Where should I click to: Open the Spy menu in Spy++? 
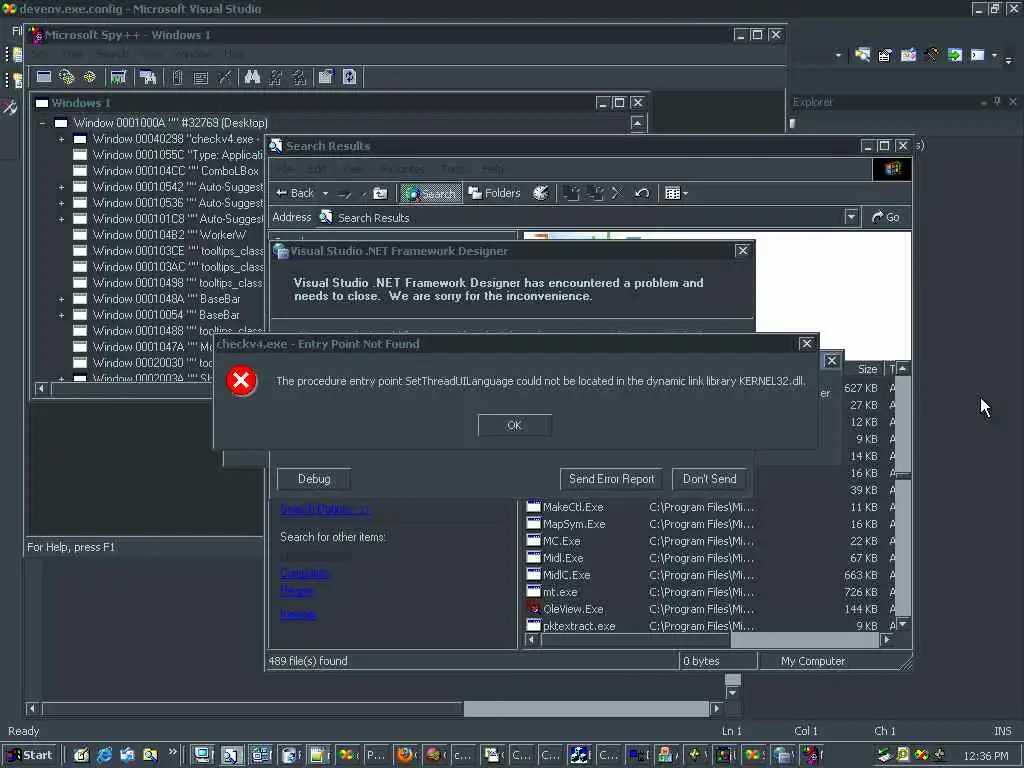(39, 54)
